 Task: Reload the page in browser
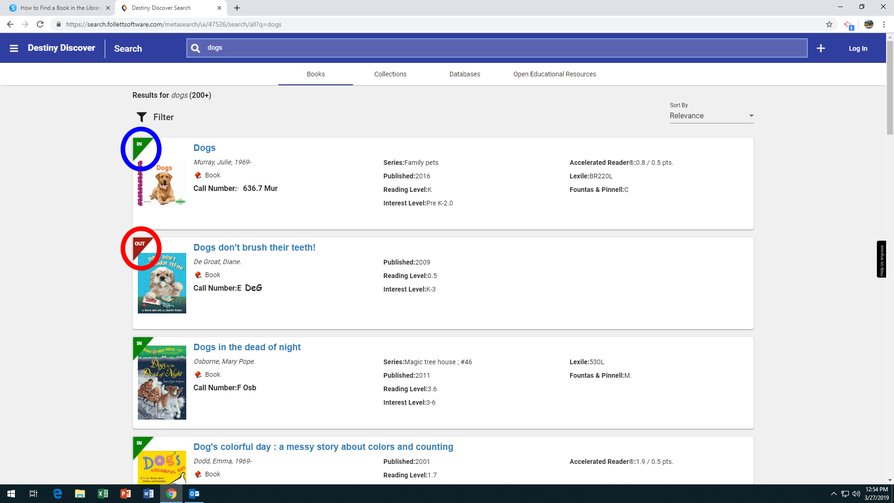(x=40, y=24)
